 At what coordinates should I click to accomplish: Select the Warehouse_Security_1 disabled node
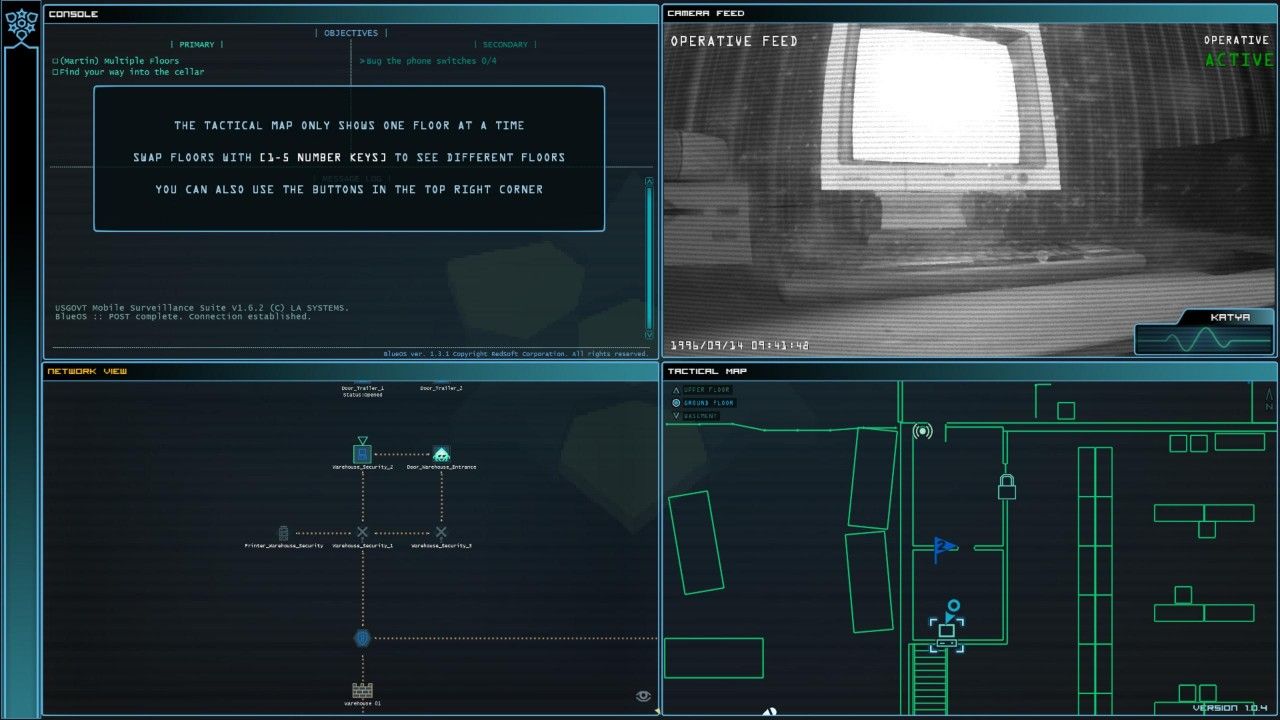[x=362, y=533]
